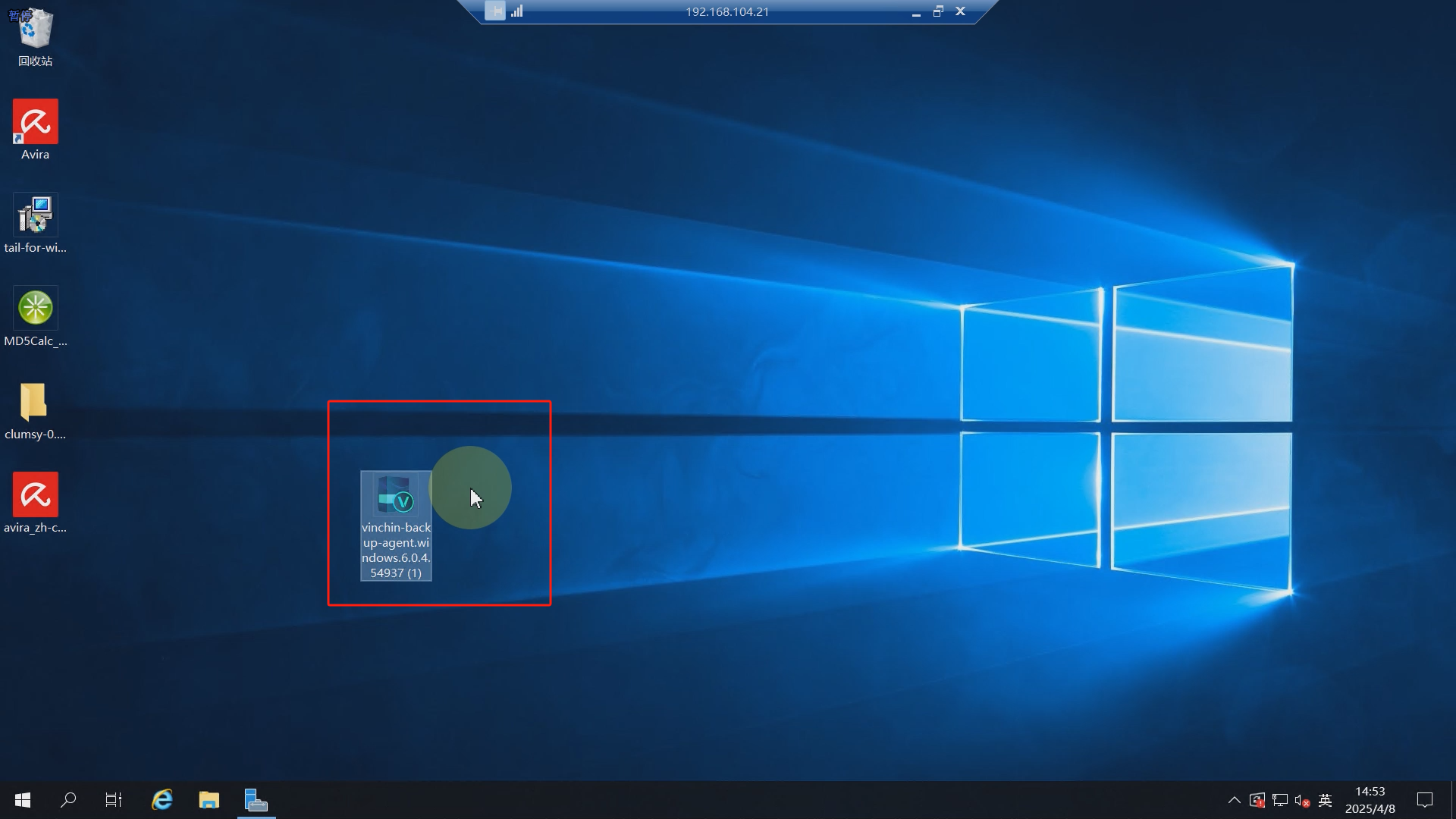Image resolution: width=1456 pixels, height=819 pixels.
Task: Select the clumsy-0 folder icon
Action: (x=35, y=402)
